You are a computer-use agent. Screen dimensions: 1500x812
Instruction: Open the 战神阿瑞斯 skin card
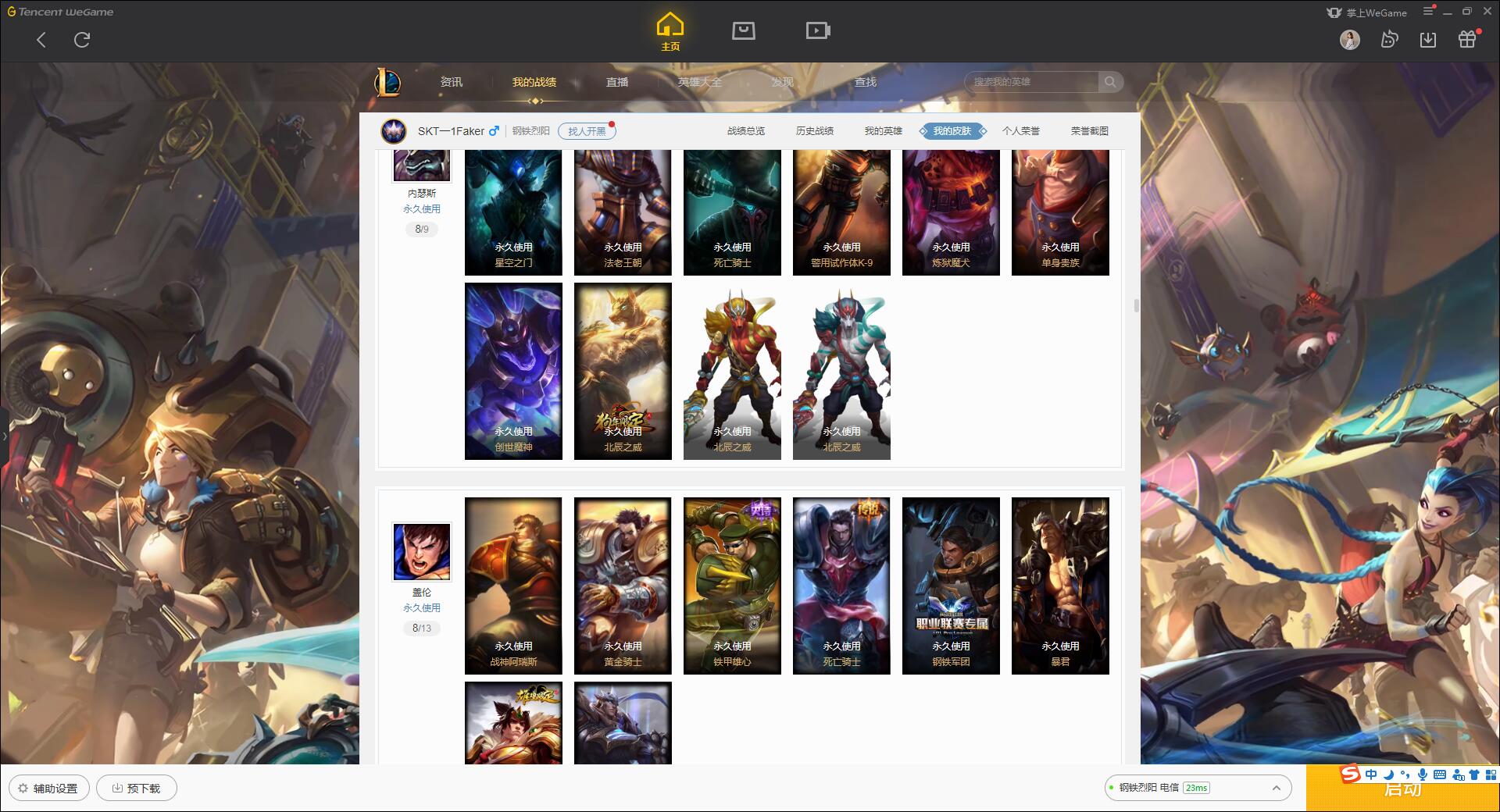[x=513, y=586]
